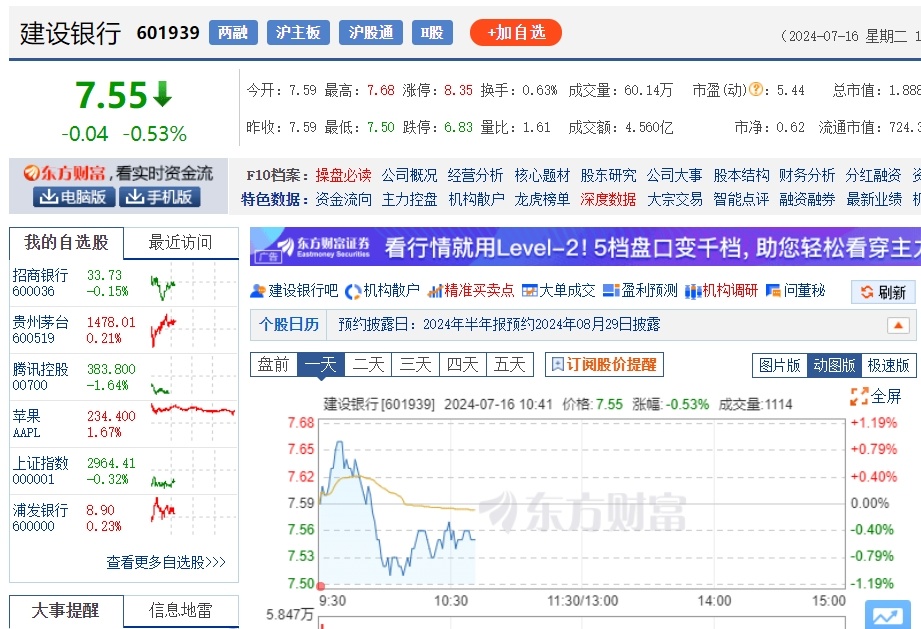Click the 沪股通 tag
Viewport: 921px width, 629px height.
[x=371, y=32]
